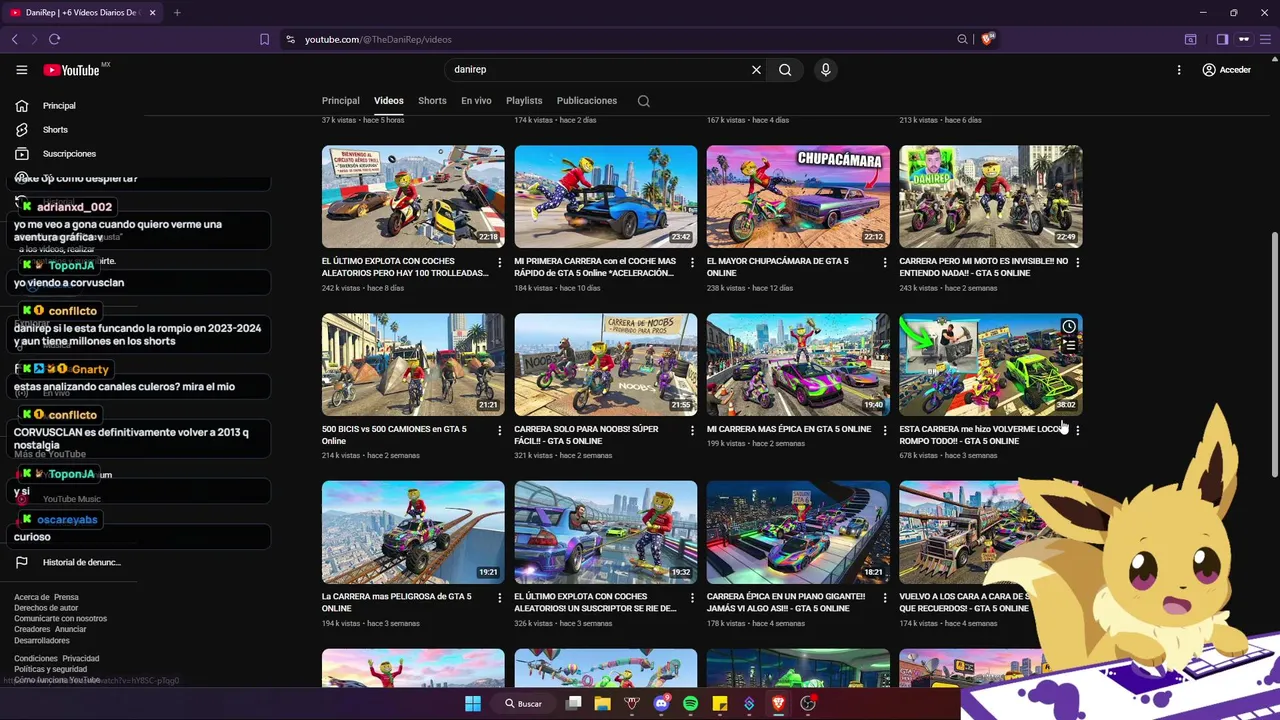Go back with the browser back arrow
The height and width of the screenshot is (720, 1280).
(x=15, y=39)
